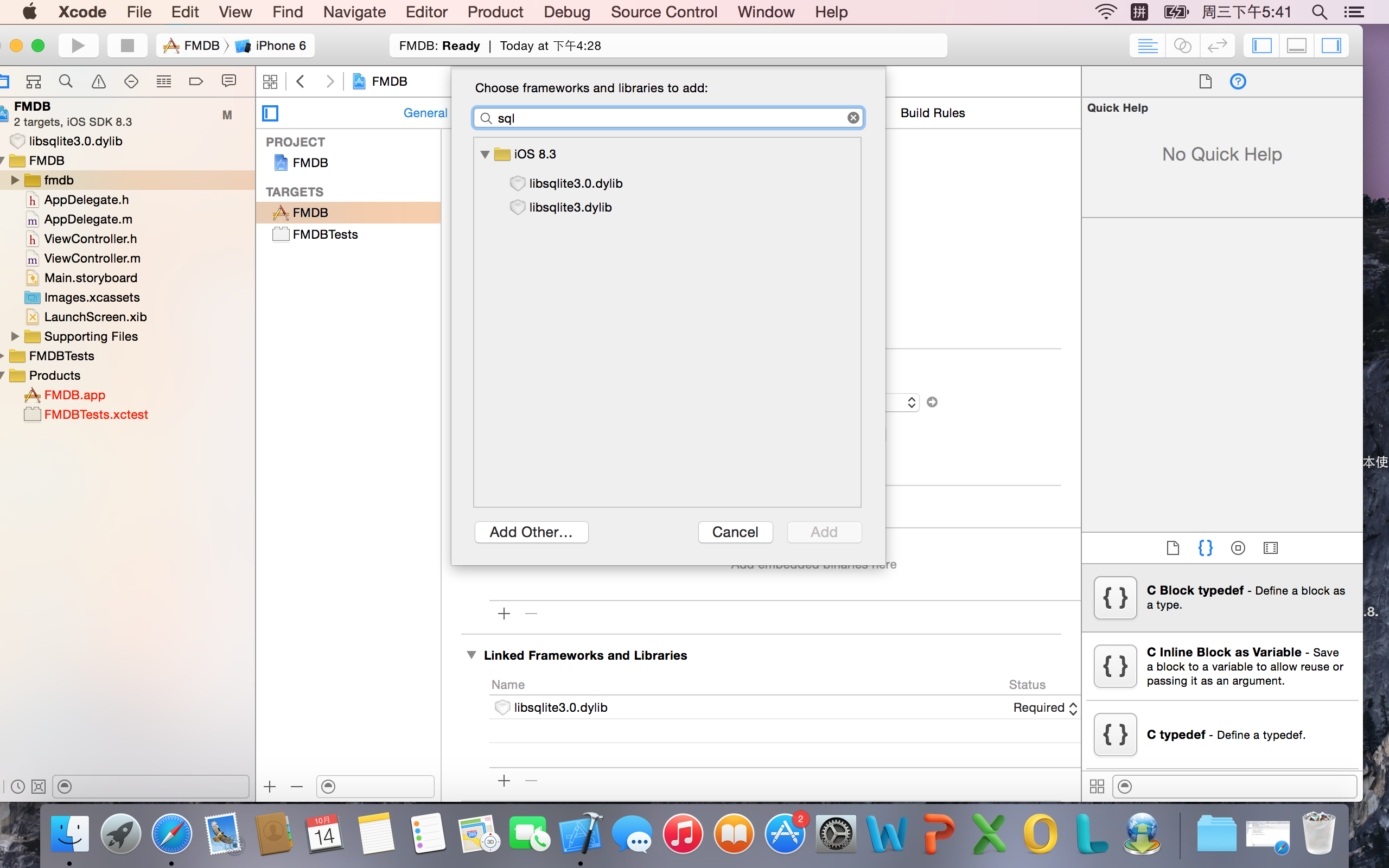Switch to the Build Rules tab
Screen dimensions: 1389x868
pos(933,113)
